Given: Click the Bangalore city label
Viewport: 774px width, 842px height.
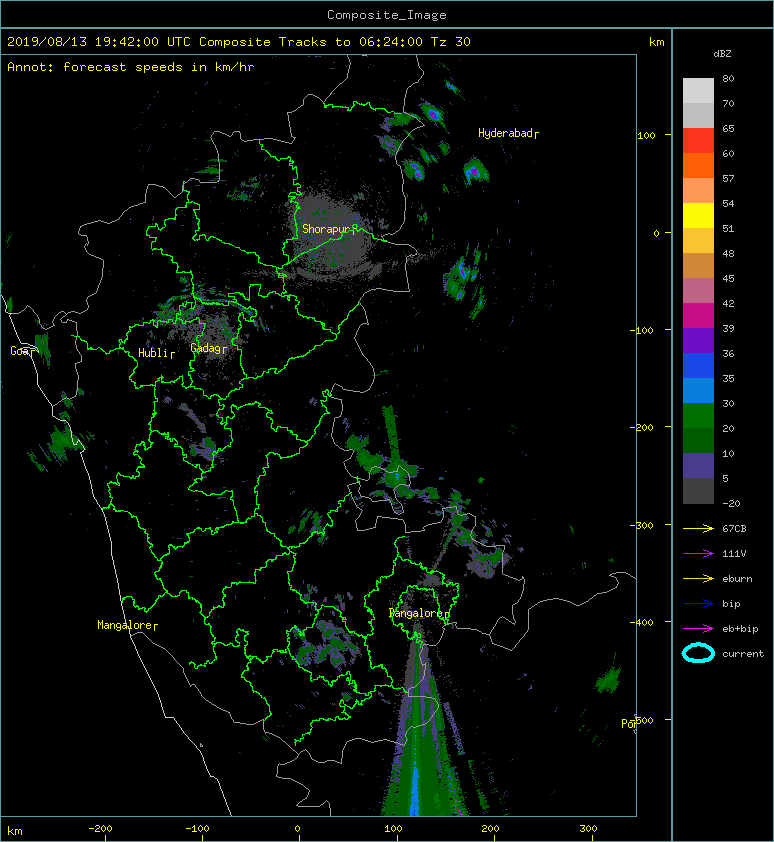Looking at the screenshot, I should click(x=418, y=613).
